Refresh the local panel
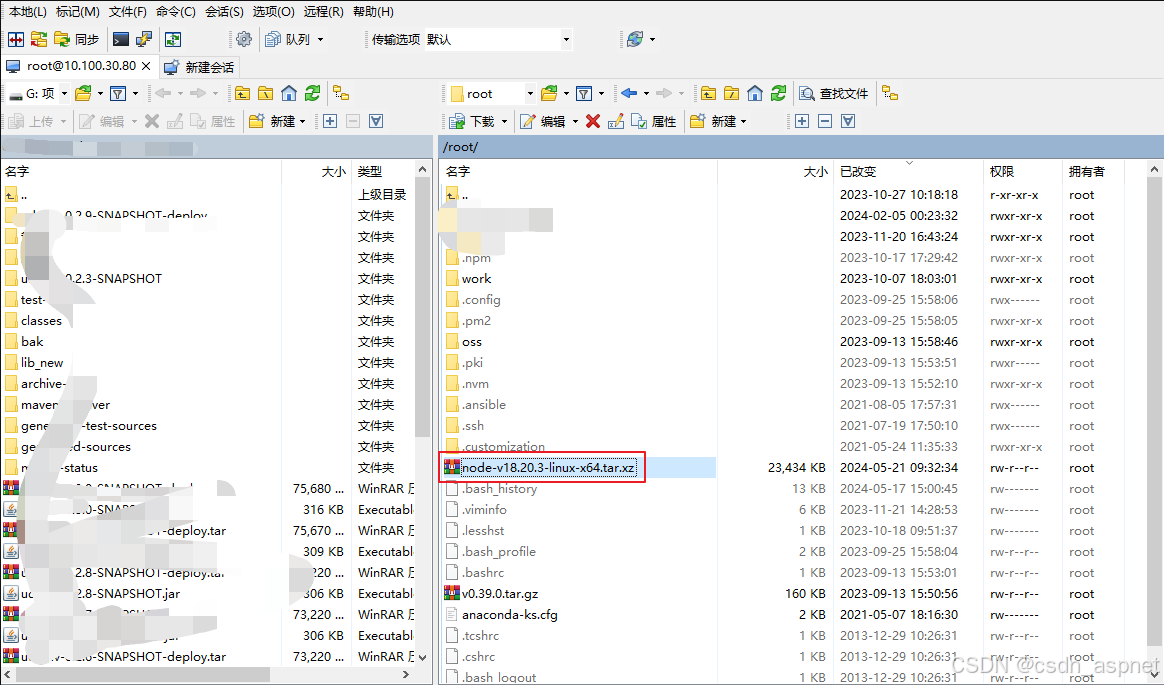Image resolution: width=1164 pixels, height=685 pixels. click(x=313, y=94)
